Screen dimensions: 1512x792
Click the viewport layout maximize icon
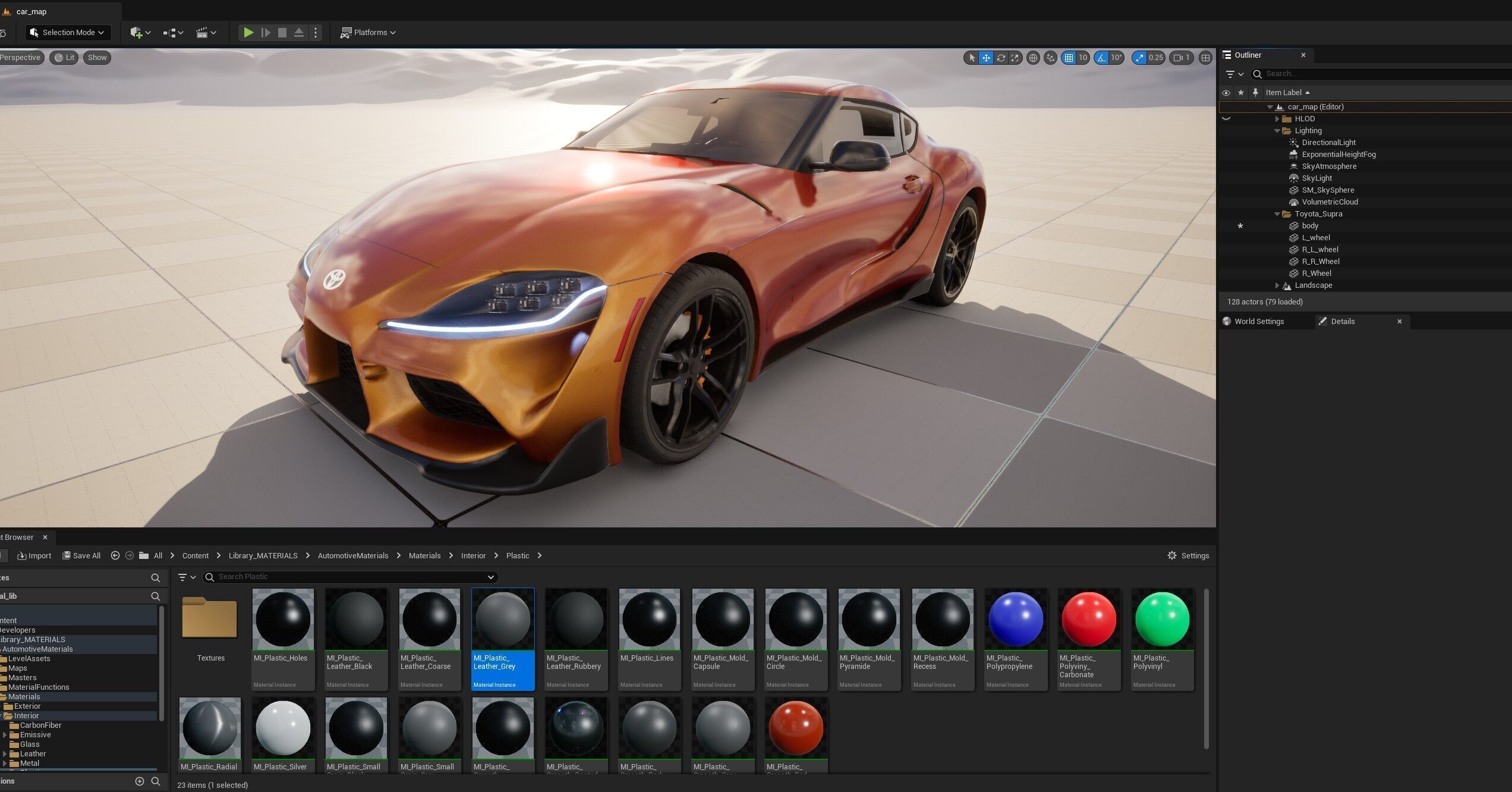[x=1205, y=58]
